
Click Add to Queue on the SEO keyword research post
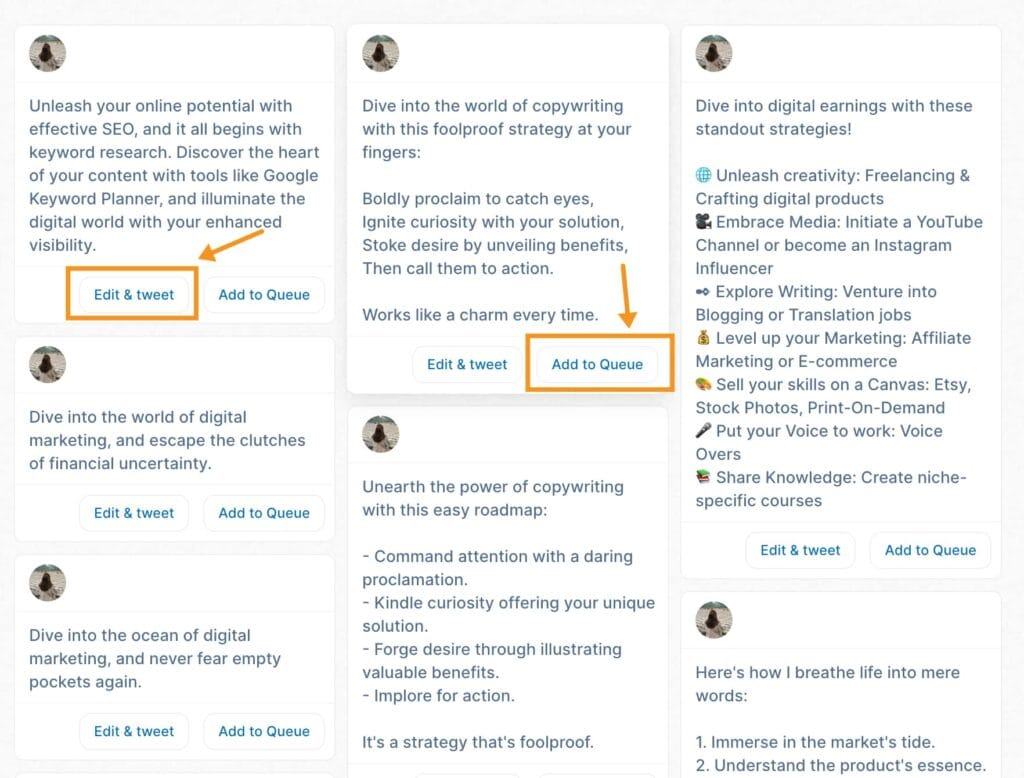click(x=263, y=294)
